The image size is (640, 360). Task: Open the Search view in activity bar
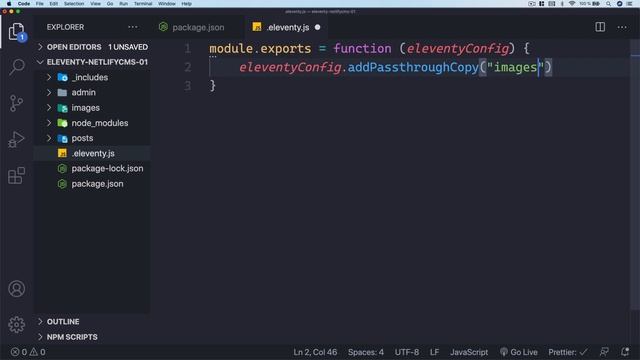coord(16,67)
